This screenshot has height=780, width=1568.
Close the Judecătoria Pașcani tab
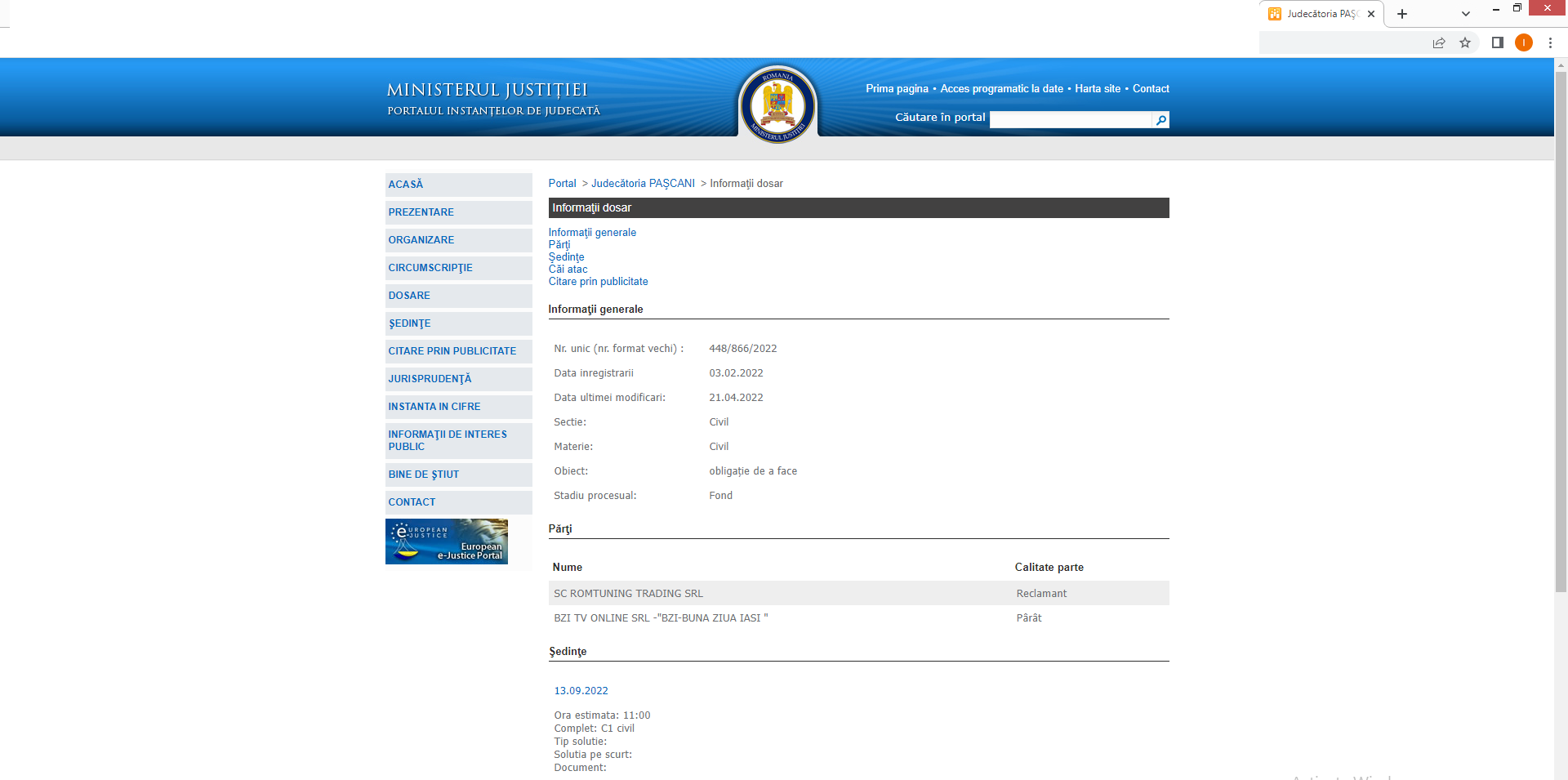pyautogui.click(x=1371, y=14)
